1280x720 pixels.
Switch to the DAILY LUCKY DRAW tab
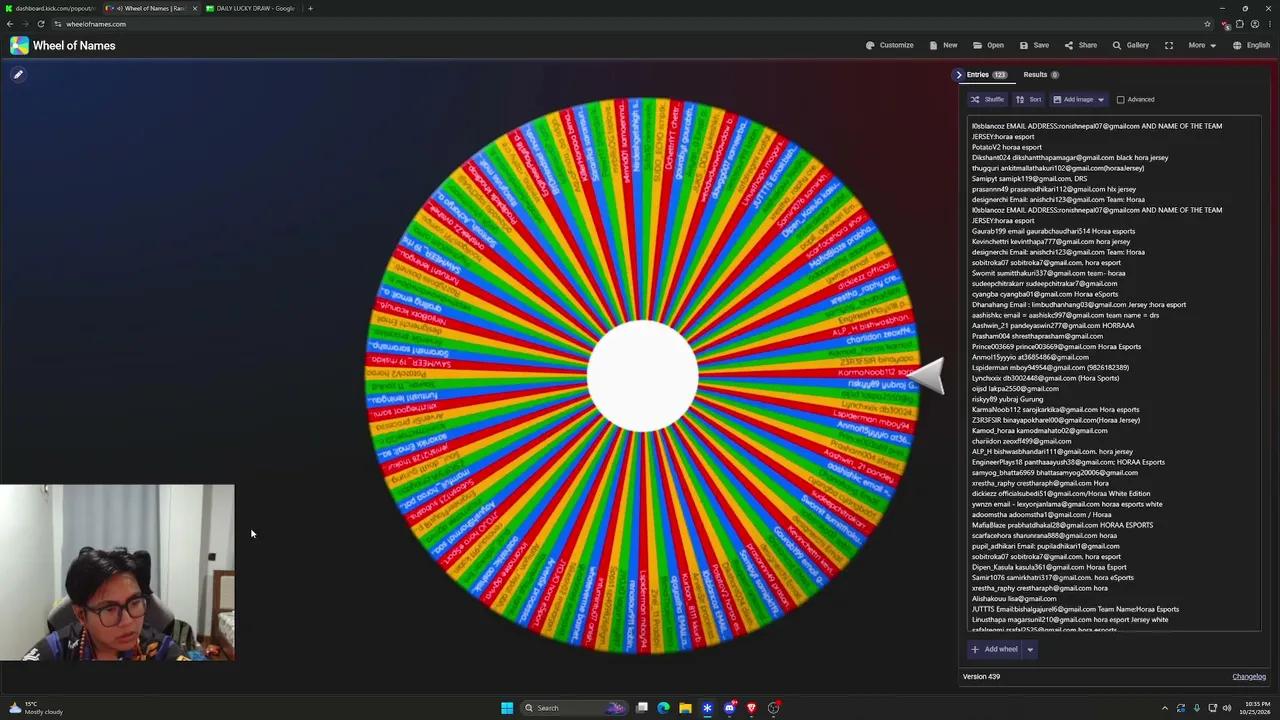tap(250, 8)
